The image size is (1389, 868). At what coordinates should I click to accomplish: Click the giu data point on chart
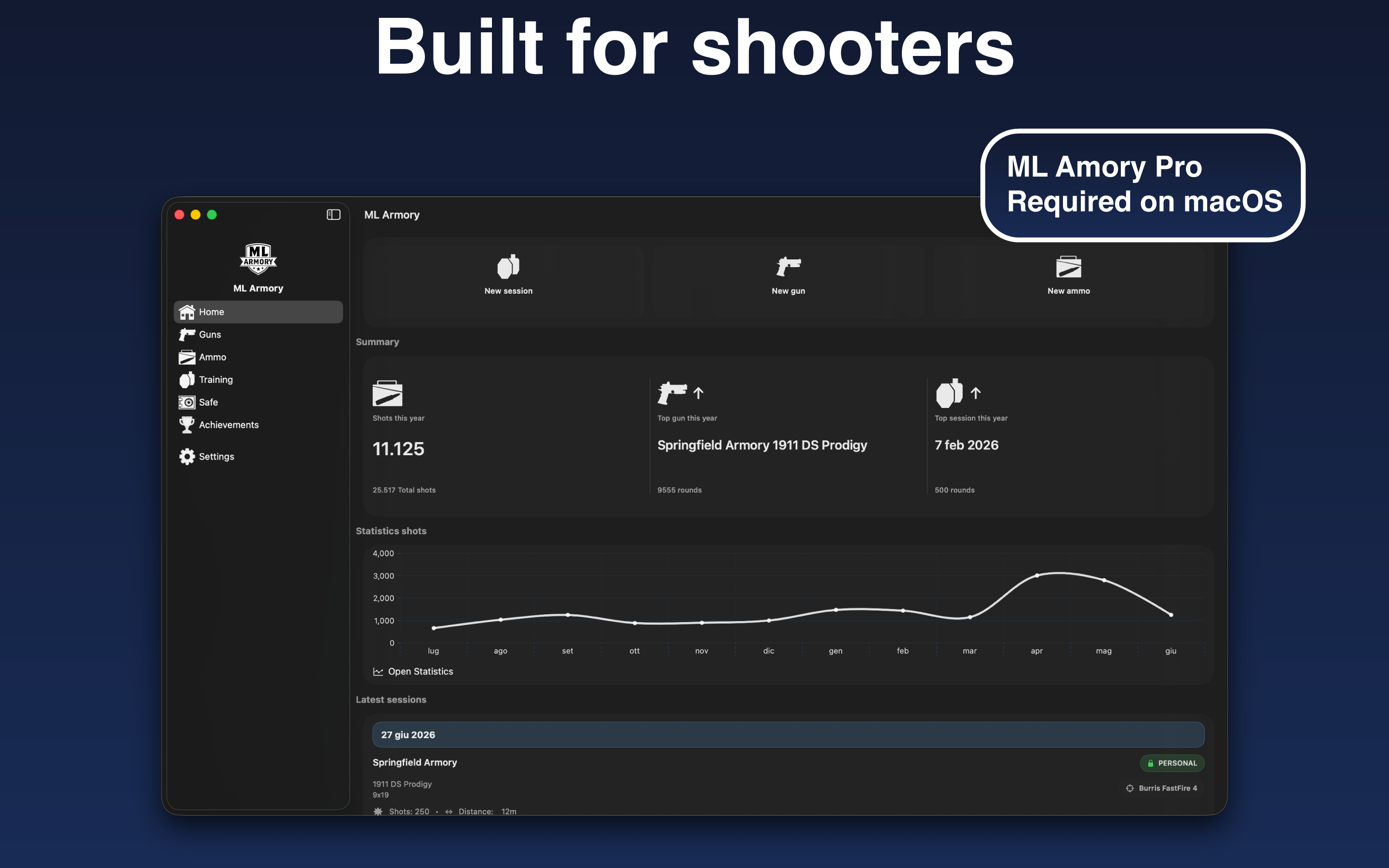[1171, 615]
